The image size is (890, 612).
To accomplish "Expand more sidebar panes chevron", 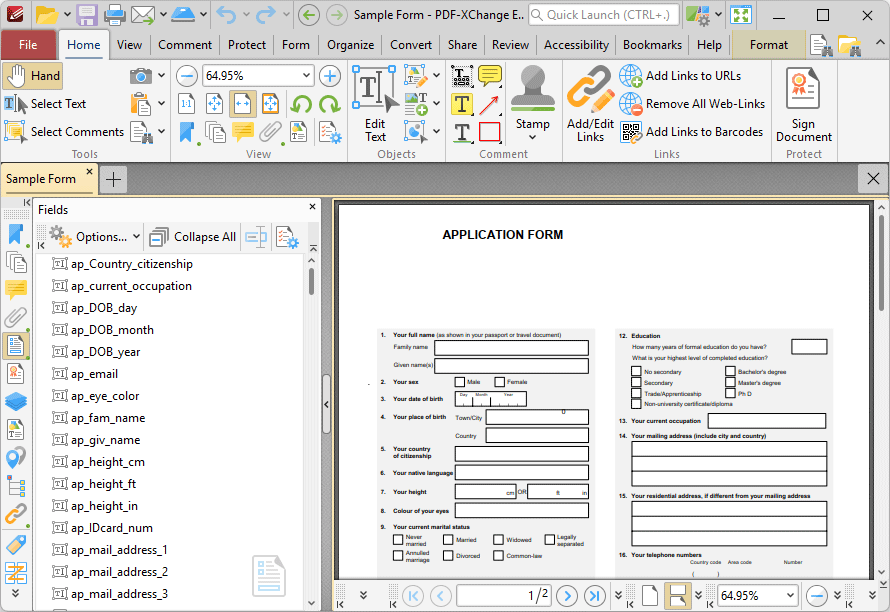I will [15, 593].
